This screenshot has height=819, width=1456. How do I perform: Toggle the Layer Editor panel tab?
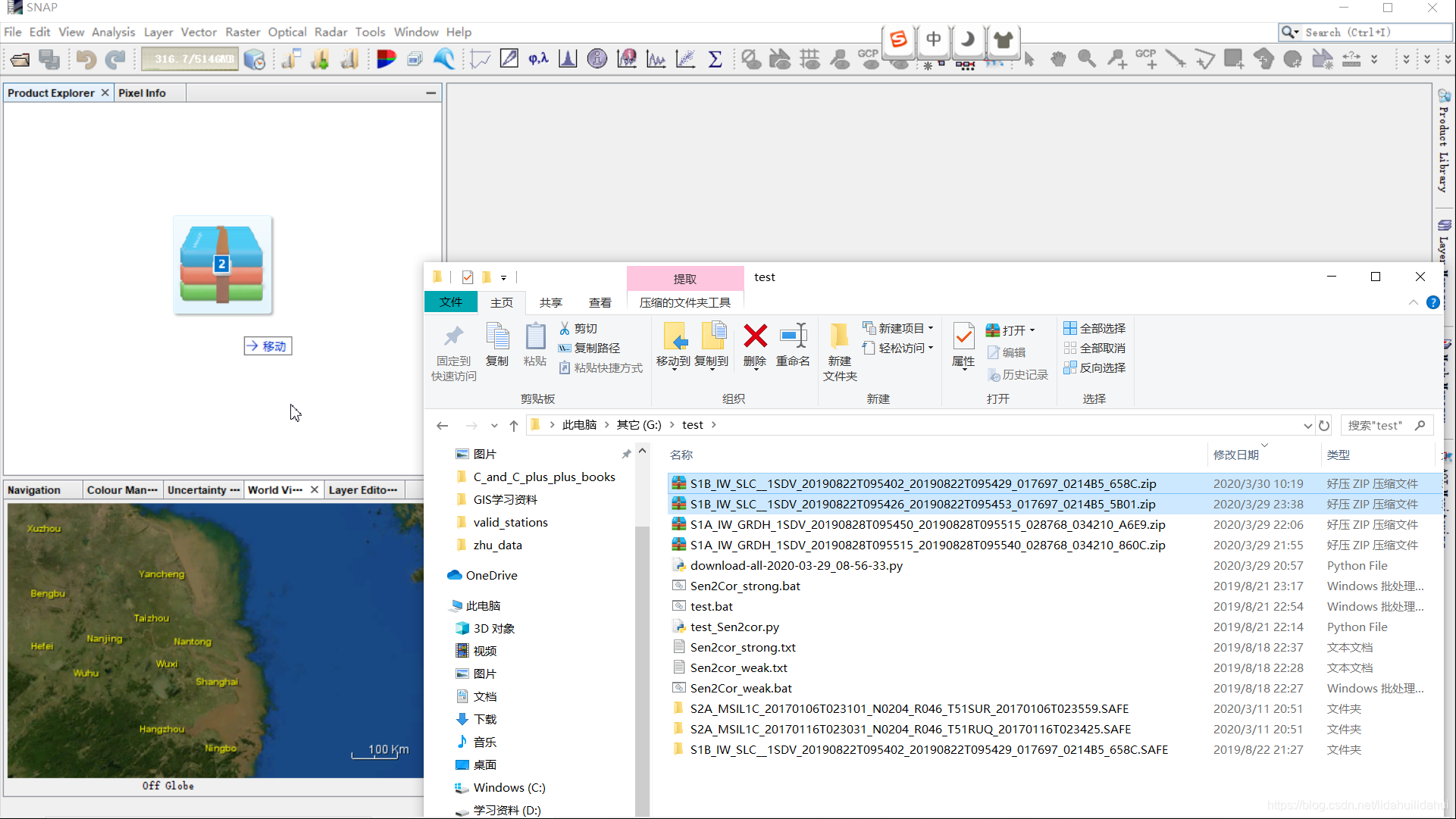pyautogui.click(x=363, y=490)
